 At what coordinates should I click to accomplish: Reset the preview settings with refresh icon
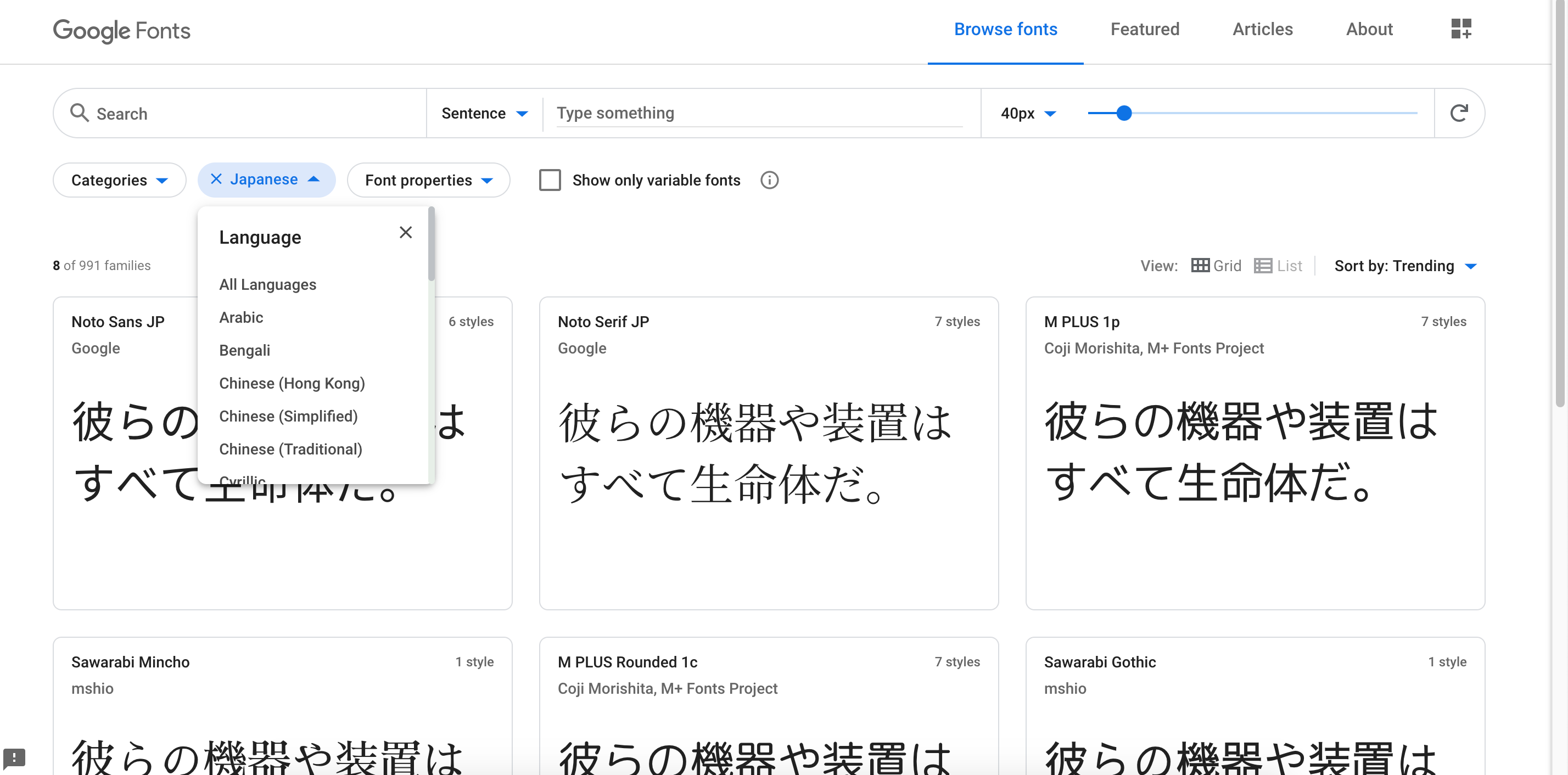(1460, 113)
